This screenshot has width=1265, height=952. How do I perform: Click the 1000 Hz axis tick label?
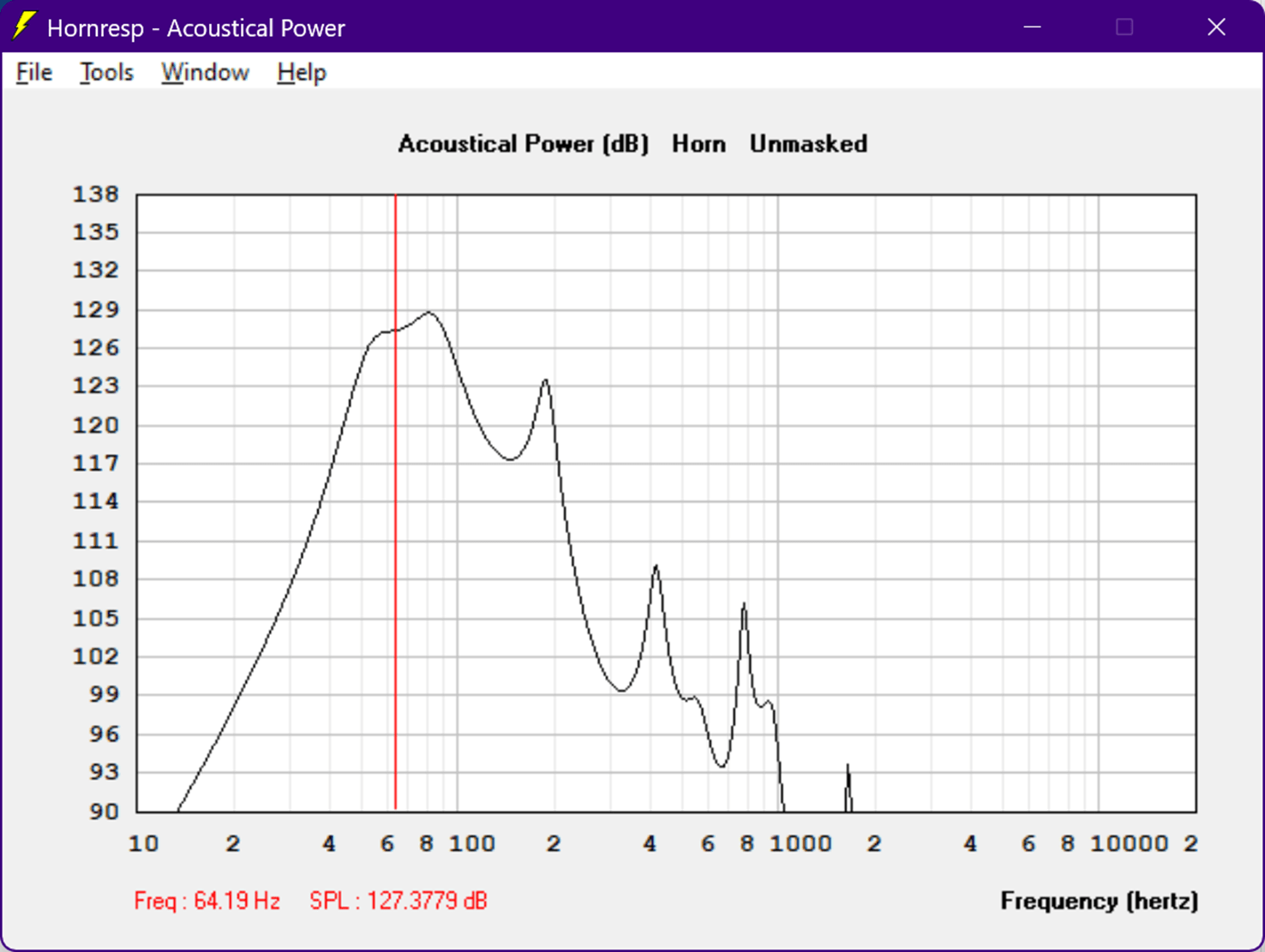(x=800, y=844)
